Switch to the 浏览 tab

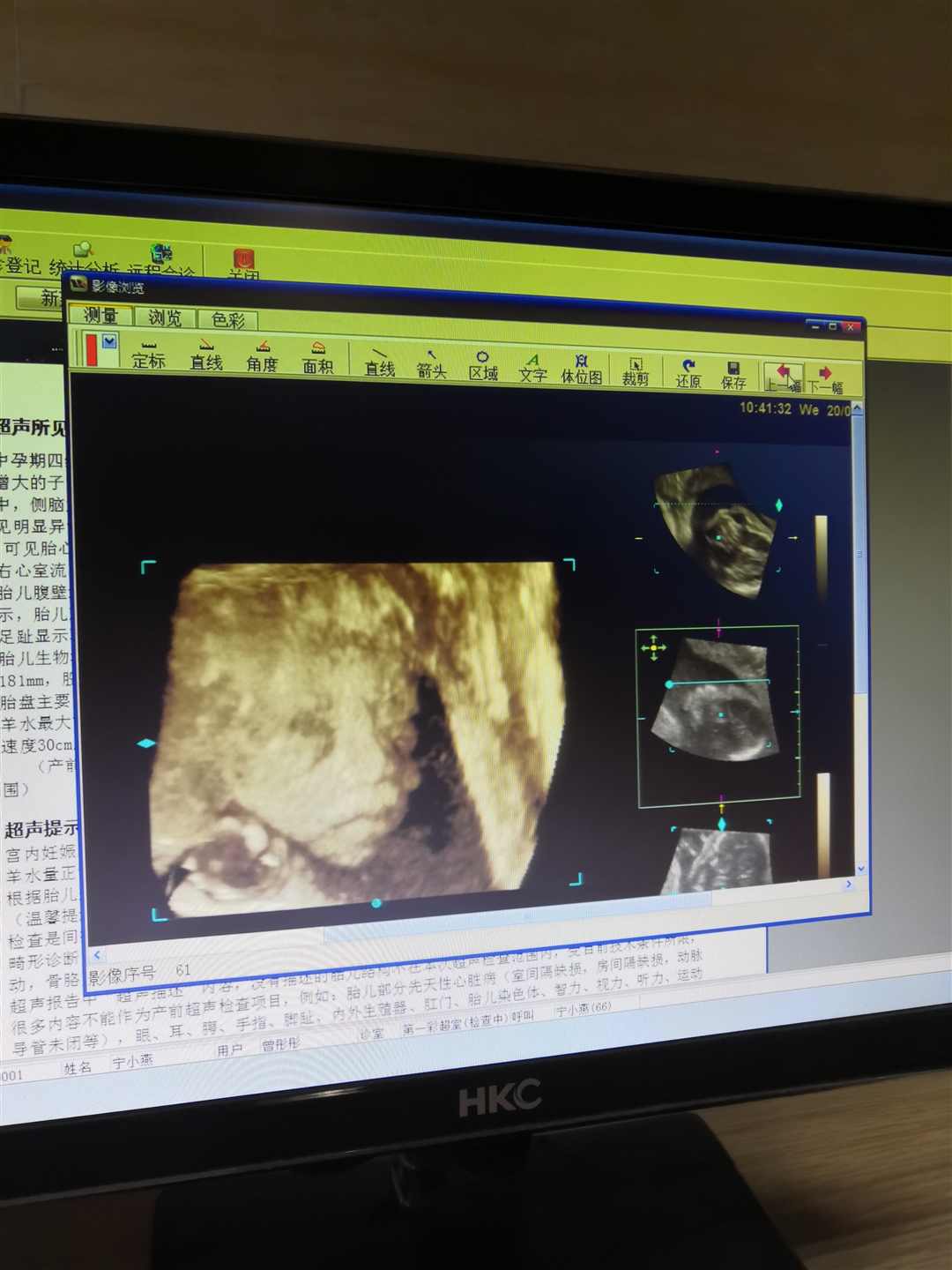[x=165, y=317]
